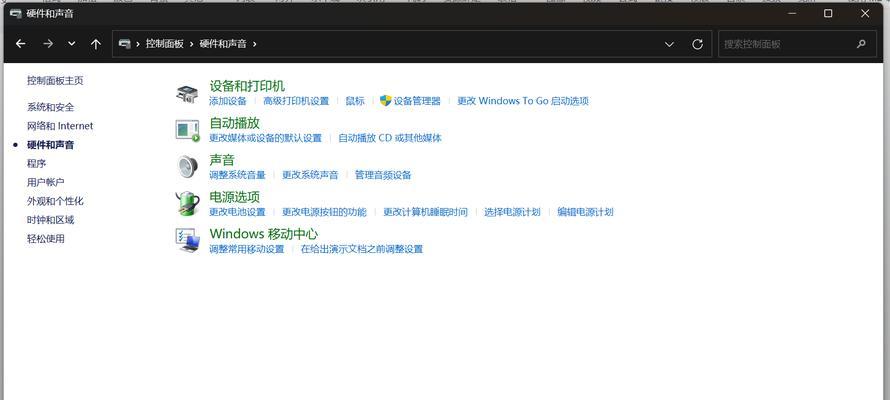Image resolution: width=890 pixels, height=400 pixels.
Task: Close the 硬件和声音 window
Action: coord(865,14)
